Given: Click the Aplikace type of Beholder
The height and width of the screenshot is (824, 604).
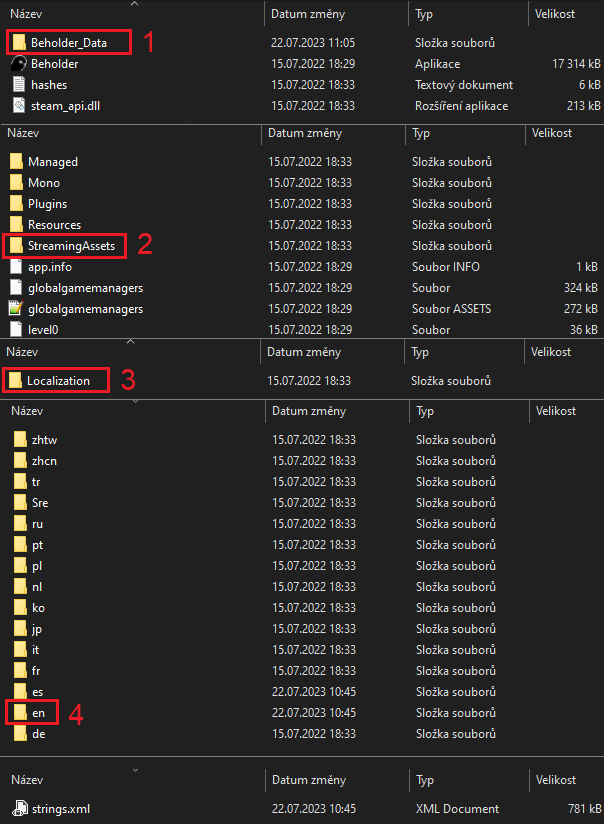Looking at the screenshot, I should tap(437, 64).
